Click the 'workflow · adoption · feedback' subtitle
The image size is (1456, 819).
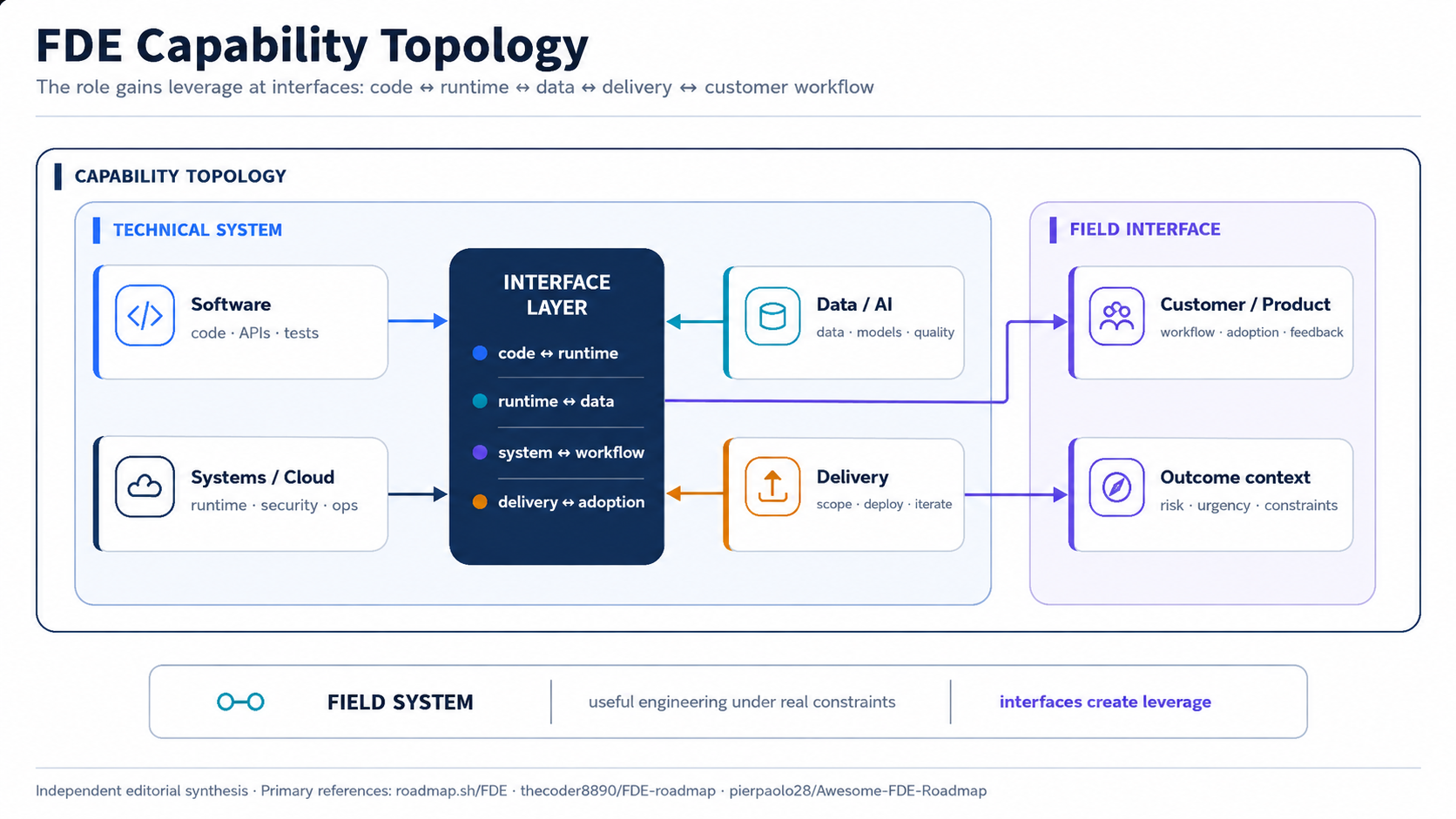coord(1251,332)
